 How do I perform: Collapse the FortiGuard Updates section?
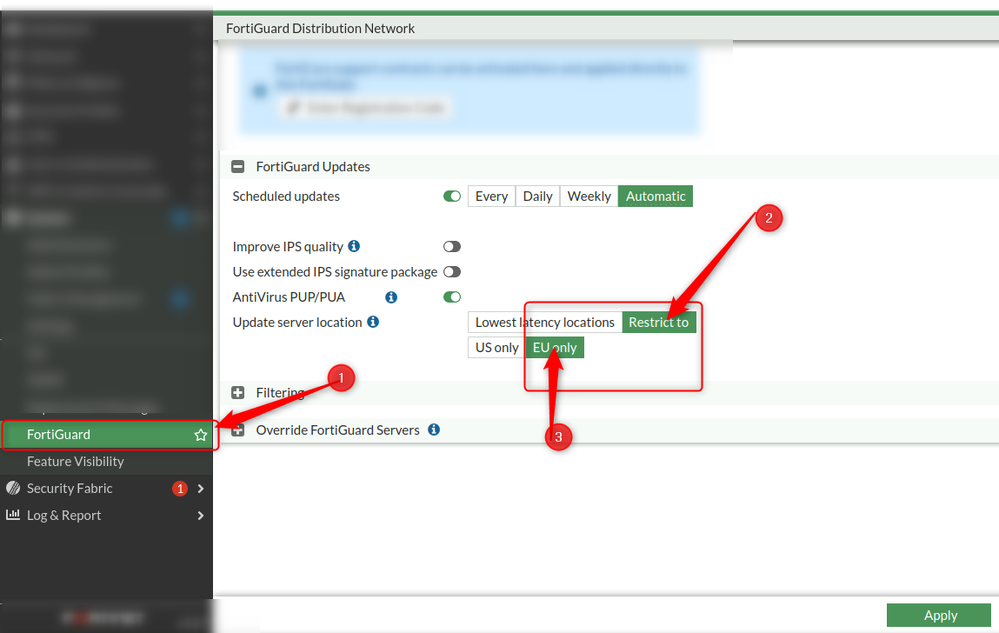pyautogui.click(x=238, y=167)
